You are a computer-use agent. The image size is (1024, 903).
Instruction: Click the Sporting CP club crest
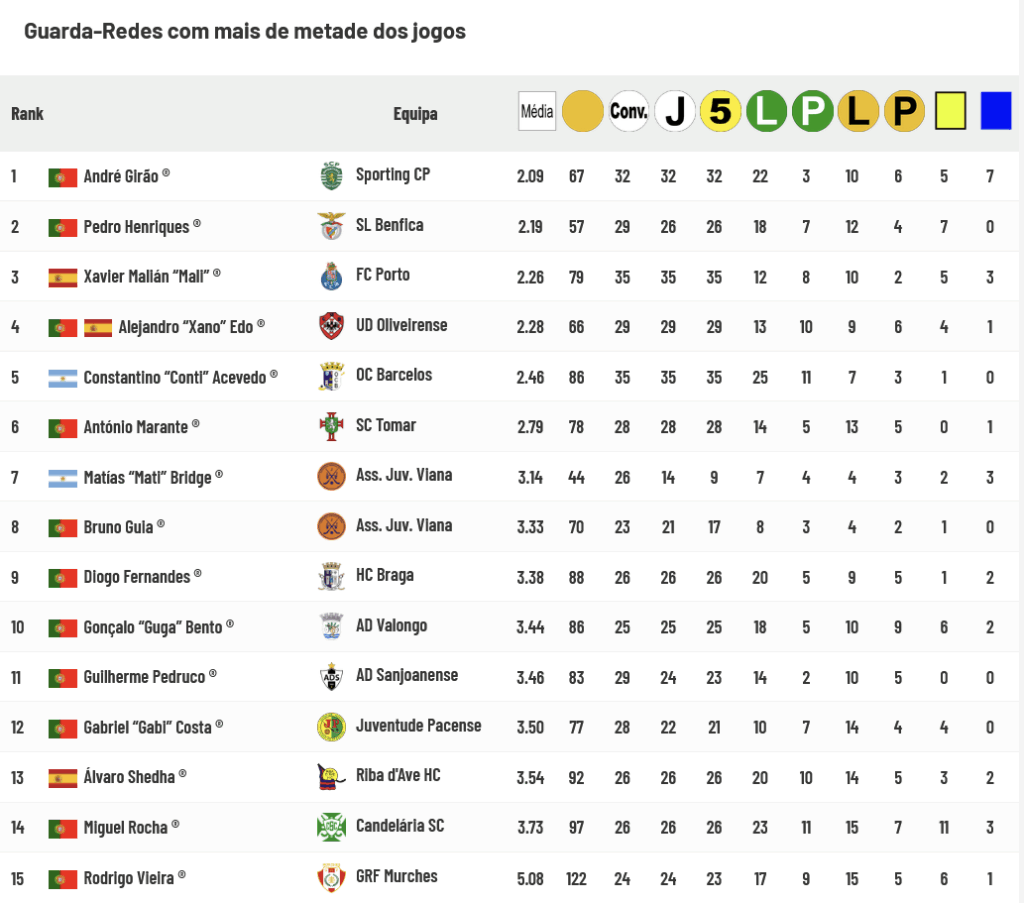click(331, 176)
